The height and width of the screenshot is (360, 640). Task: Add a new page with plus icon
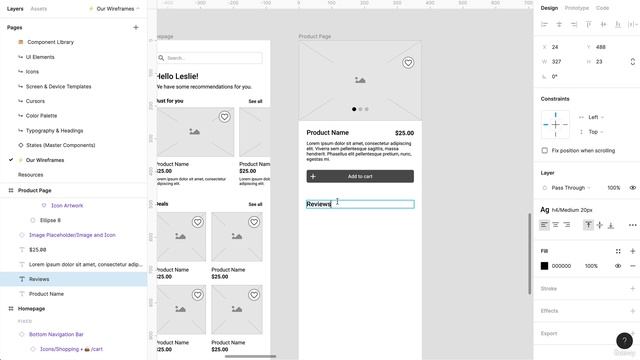pos(136,27)
